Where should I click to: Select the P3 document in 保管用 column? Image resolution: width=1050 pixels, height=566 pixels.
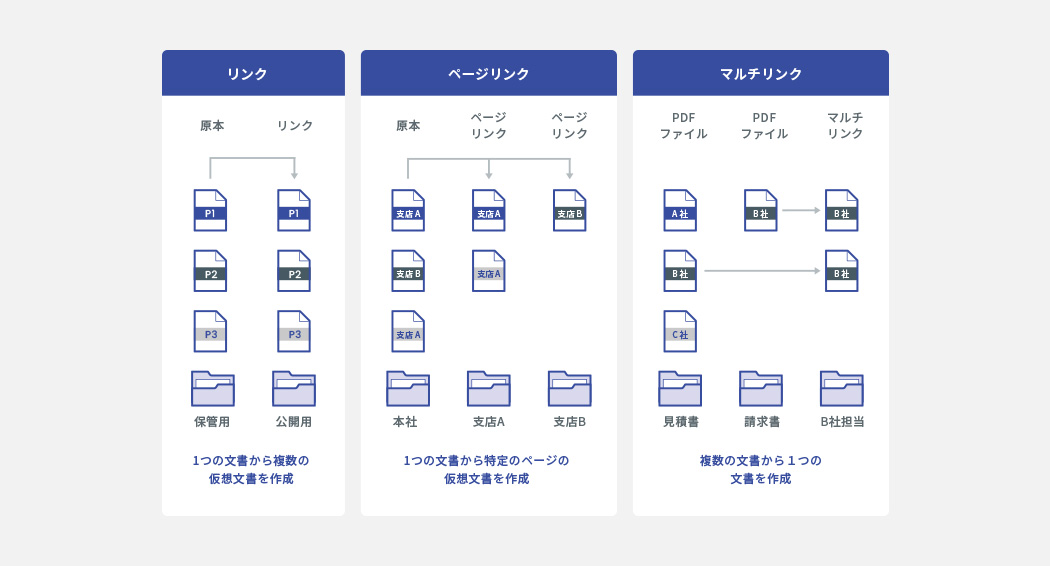click(x=210, y=331)
